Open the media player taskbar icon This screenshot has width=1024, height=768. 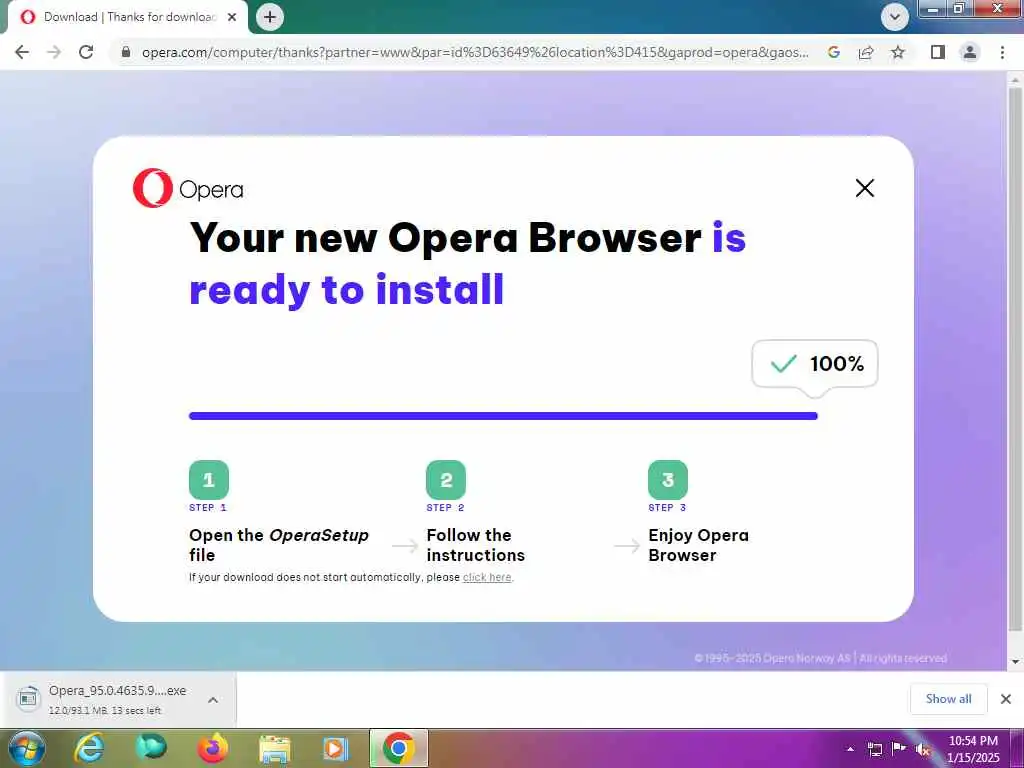pyautogui.click(x=336, y=748)
